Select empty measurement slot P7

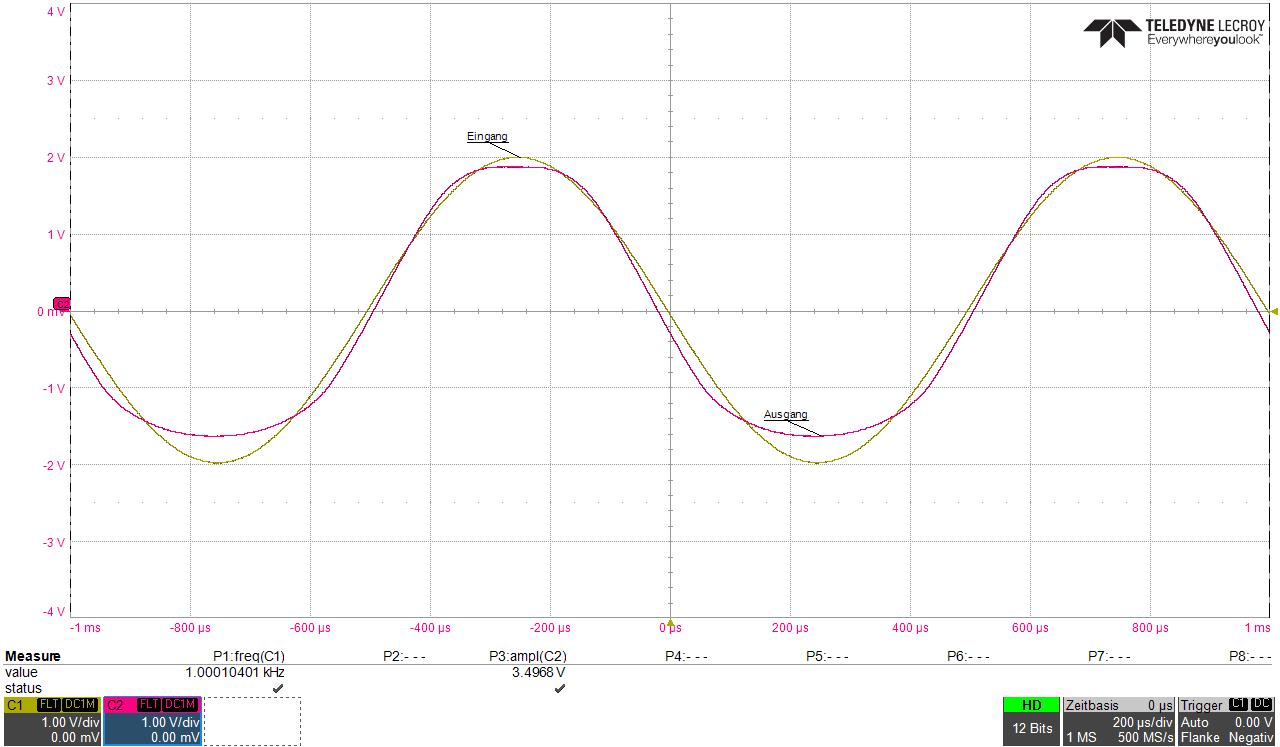coord(1109,656)
